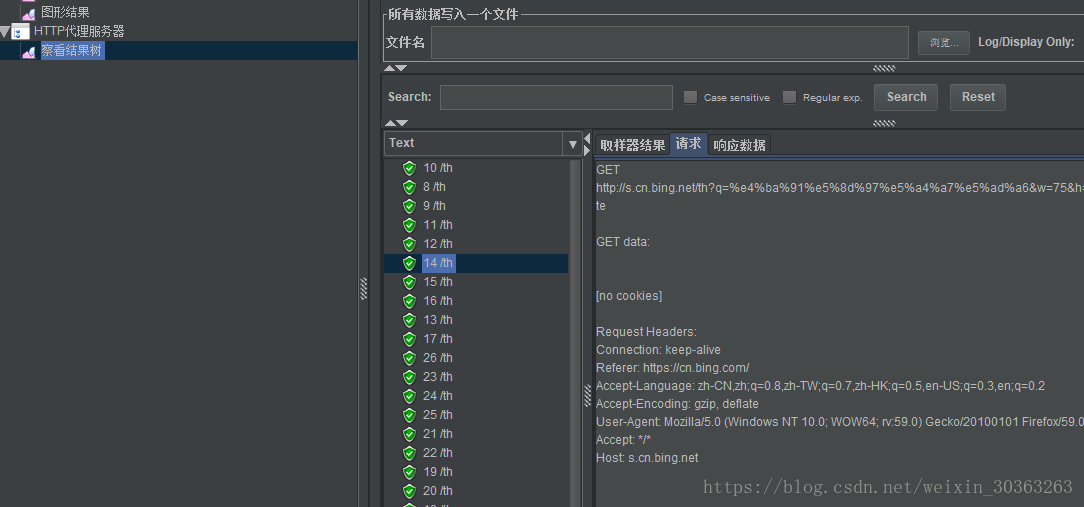1084x507 pixels.
Task: Select the 26 /th sample result
Action: [438, 358]
